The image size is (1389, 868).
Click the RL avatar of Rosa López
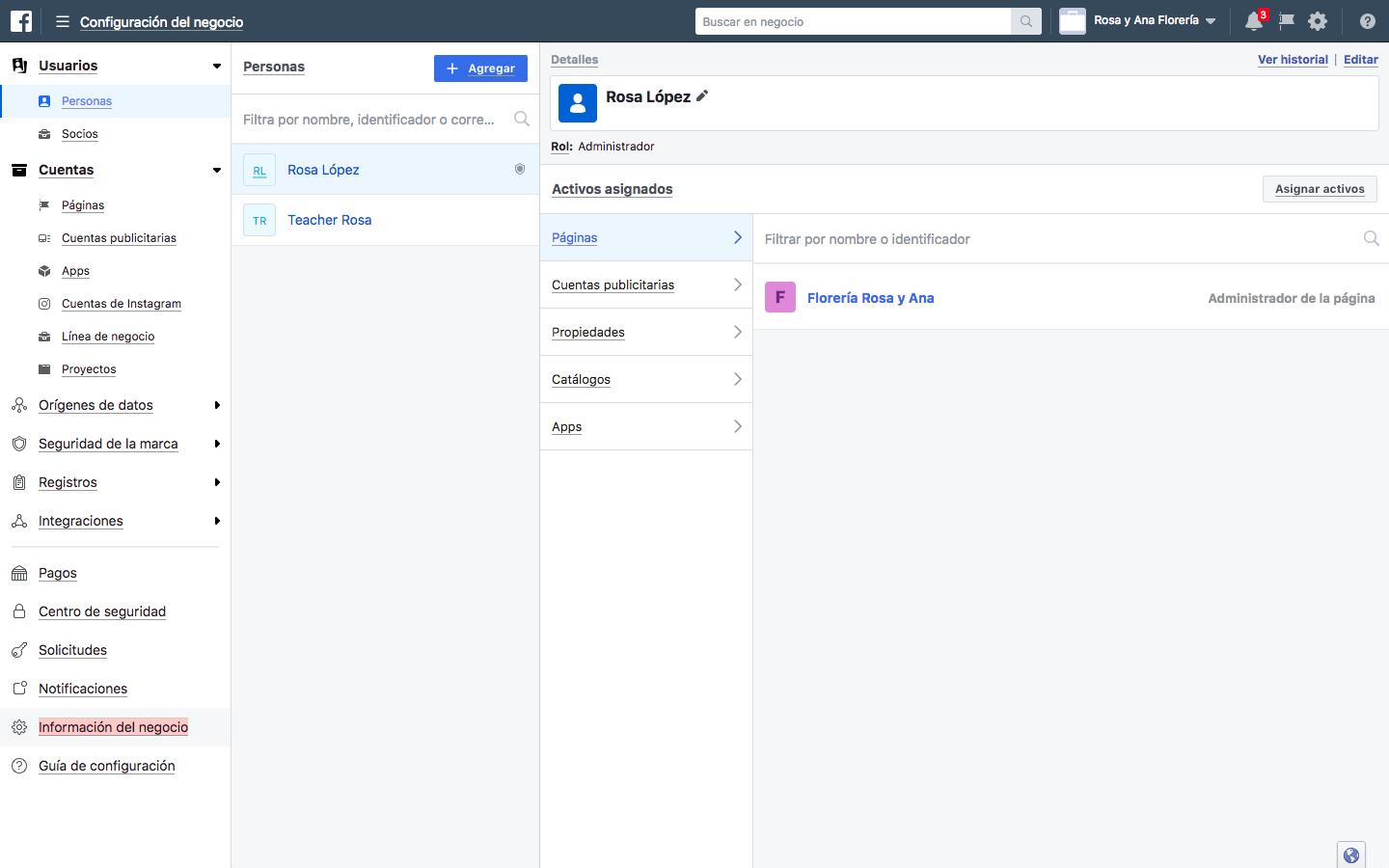click(259, 170)
